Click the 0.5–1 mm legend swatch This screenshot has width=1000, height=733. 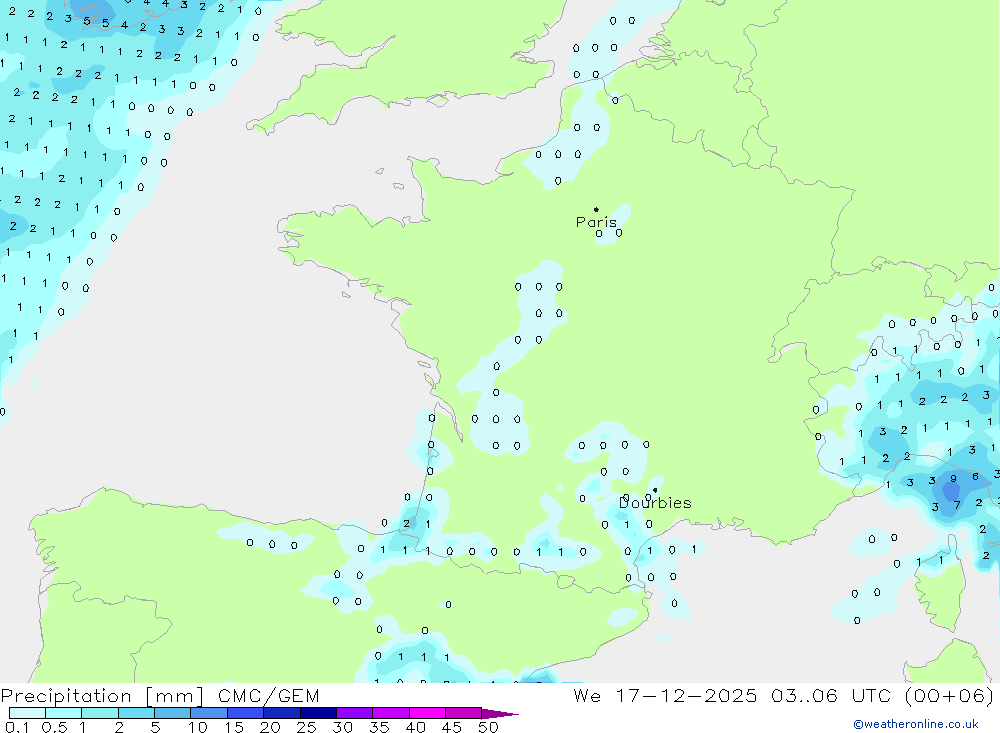[x=64, y=713]
